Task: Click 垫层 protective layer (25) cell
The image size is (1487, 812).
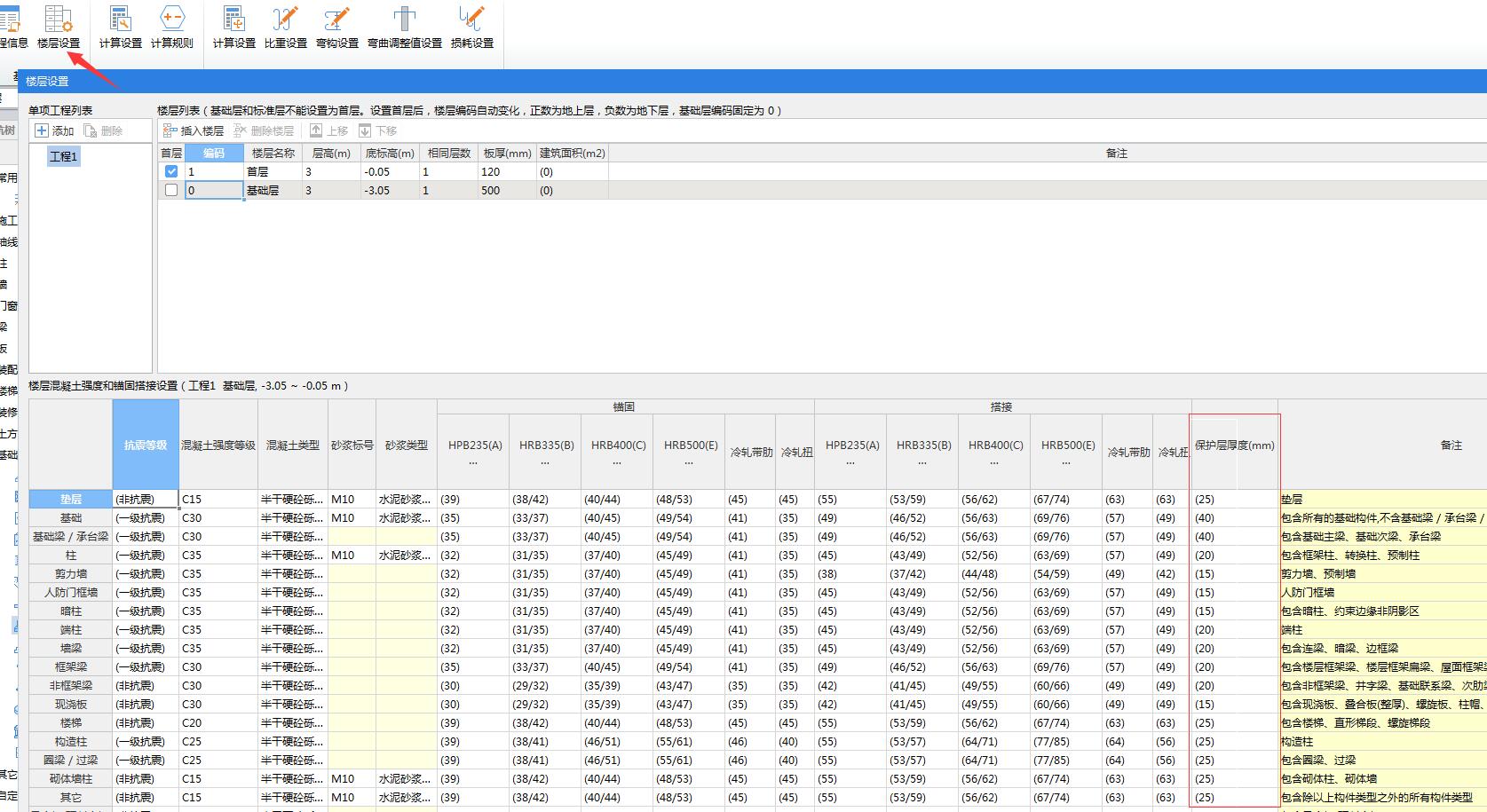Action: tap(1234, 499)
